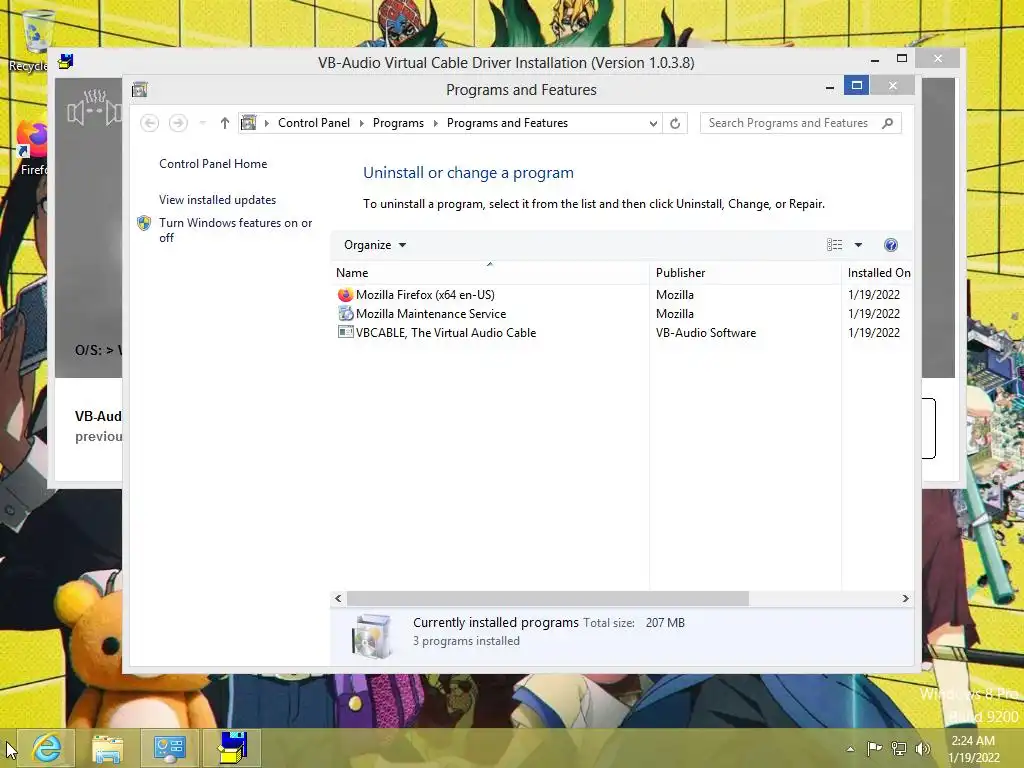Open view options dropdown arrow

[x=858, y=245]
